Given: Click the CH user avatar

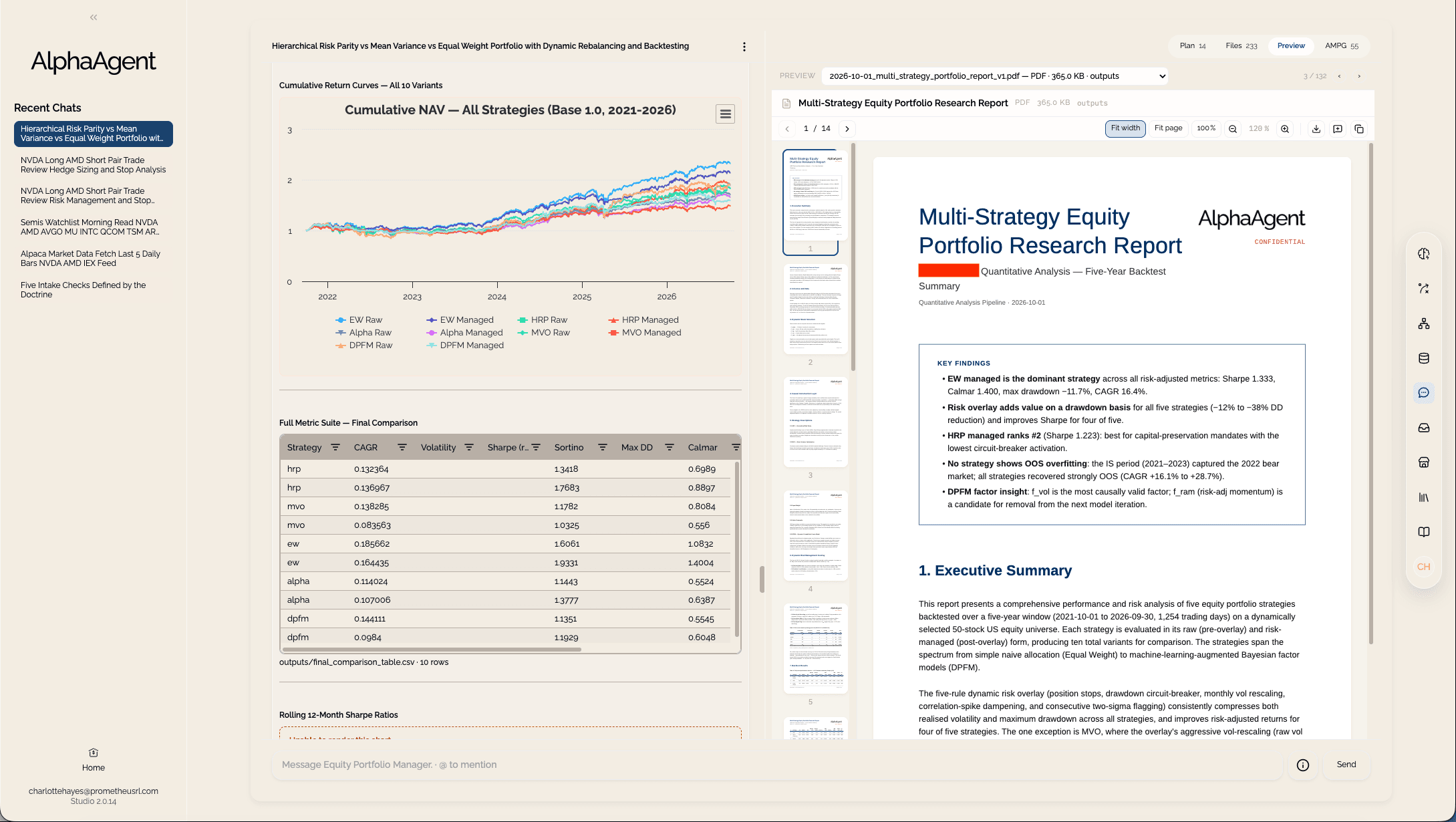Looking at the screenshot, I should pos(1423,567).
